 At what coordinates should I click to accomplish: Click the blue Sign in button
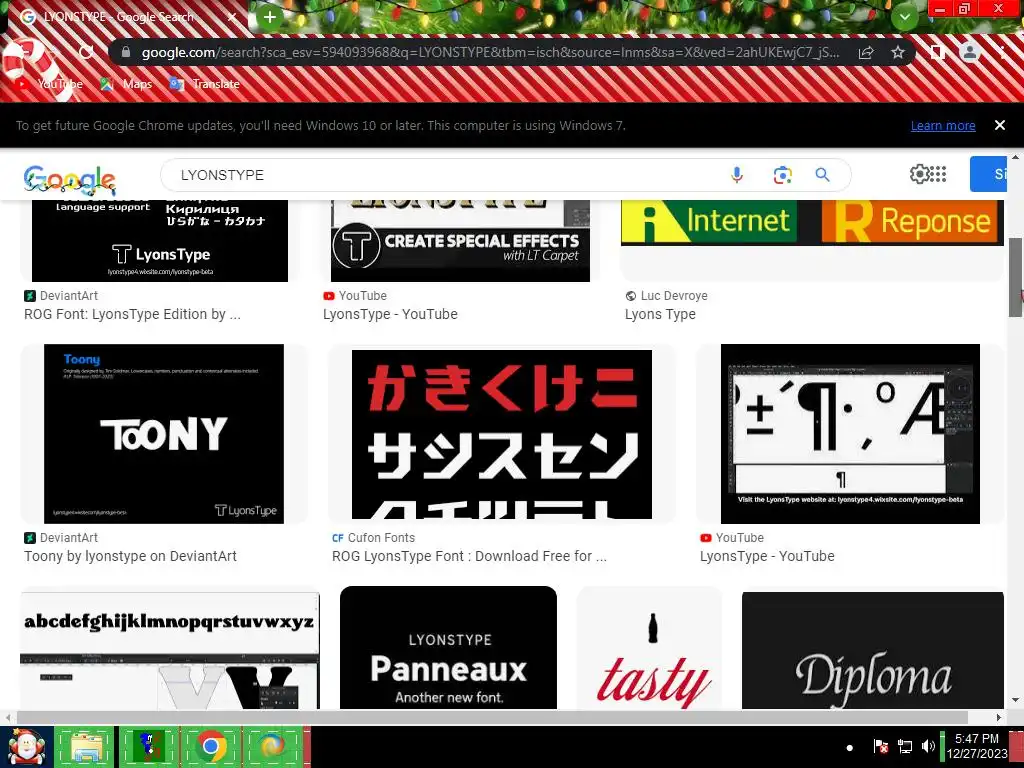(x=987, y=174)
